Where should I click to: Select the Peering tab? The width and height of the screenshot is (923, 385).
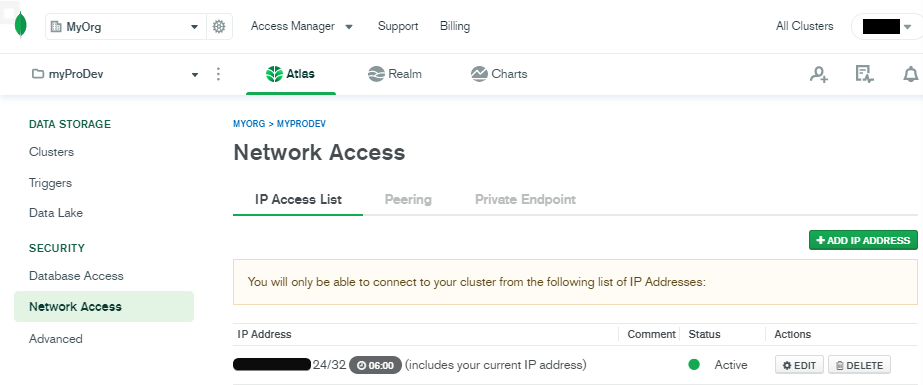[408, 200]
